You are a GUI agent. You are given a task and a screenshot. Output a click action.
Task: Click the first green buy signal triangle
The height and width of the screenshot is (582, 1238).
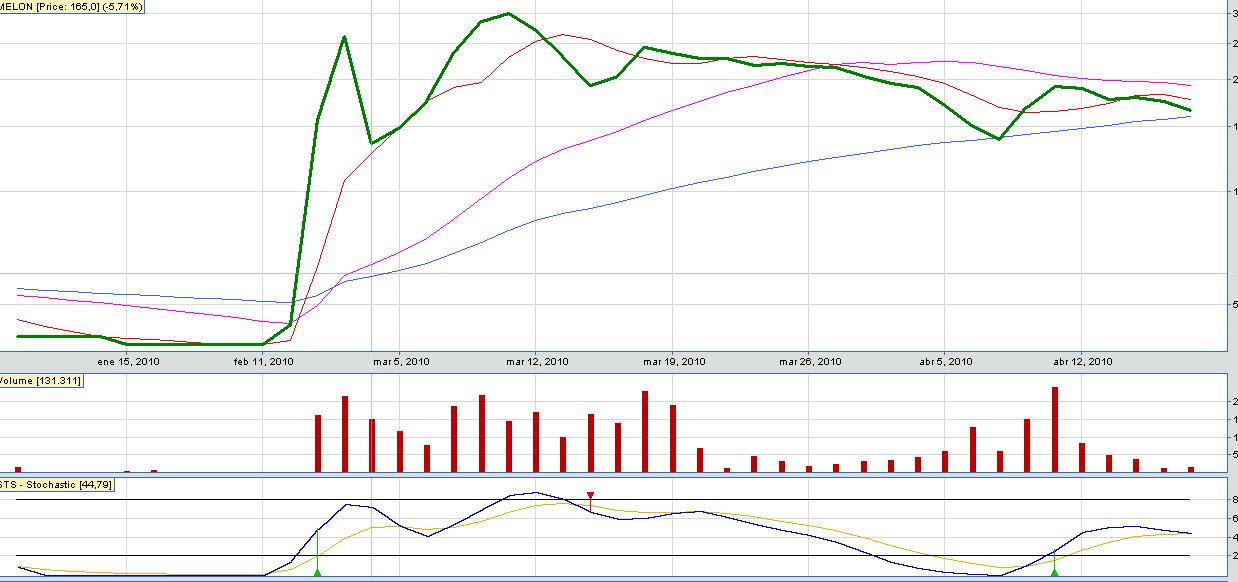point(317,572)
